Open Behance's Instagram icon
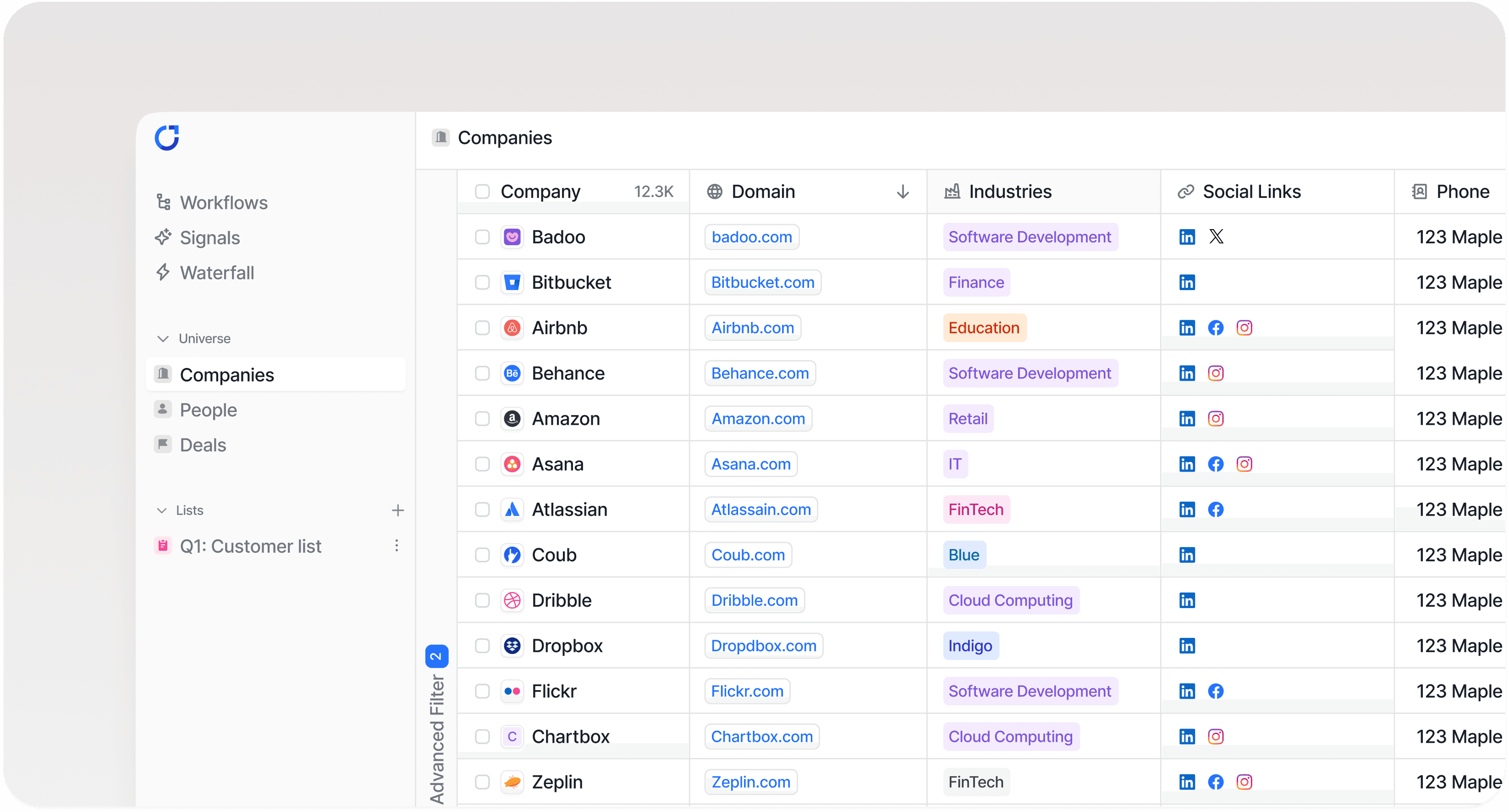Viewport: 1509px width, 812px height. tap(1216, 373)
